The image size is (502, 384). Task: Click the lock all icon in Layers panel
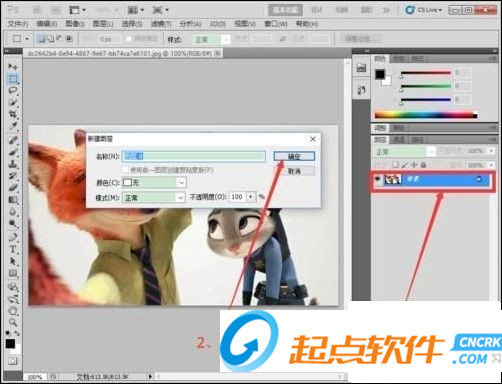423,165
